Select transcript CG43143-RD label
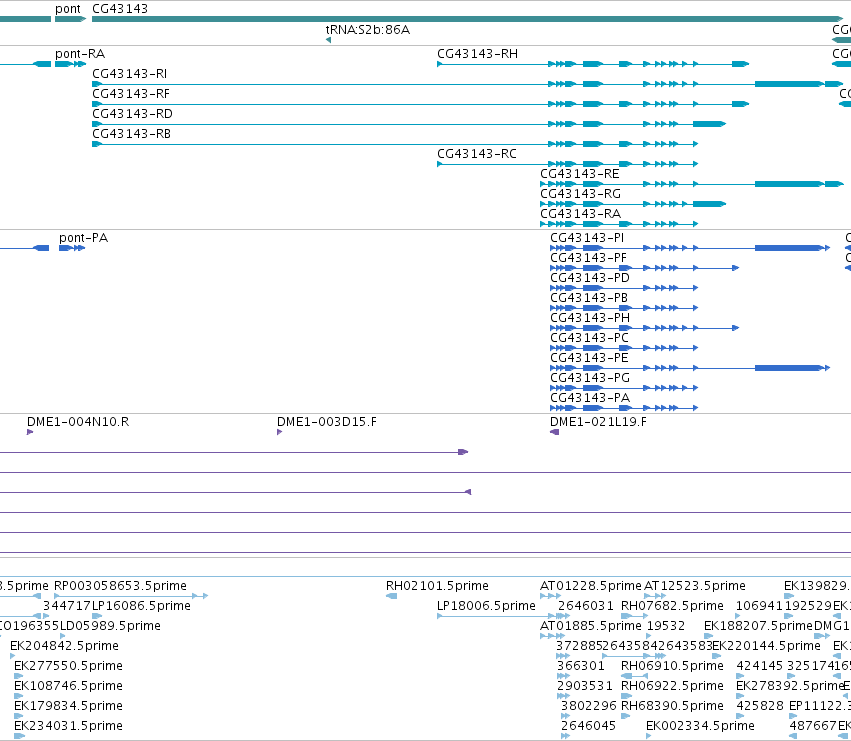The width and height of the screenshot is (851, 741). point(132,114)
